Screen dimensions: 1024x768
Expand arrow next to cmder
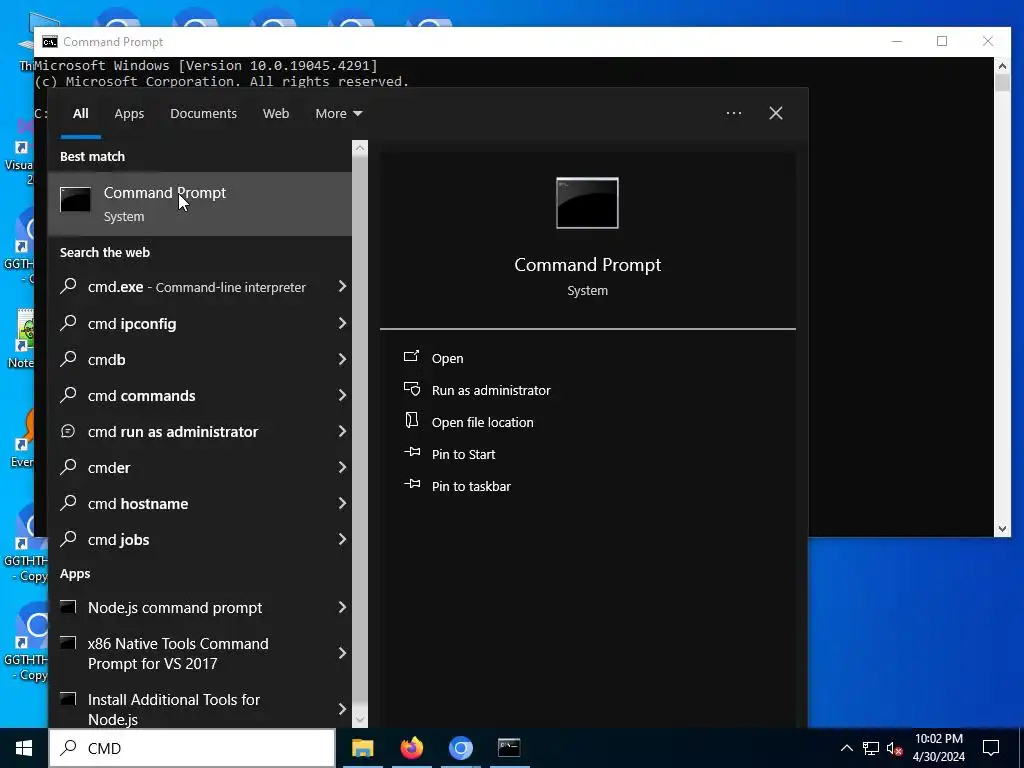click(342, 467)
